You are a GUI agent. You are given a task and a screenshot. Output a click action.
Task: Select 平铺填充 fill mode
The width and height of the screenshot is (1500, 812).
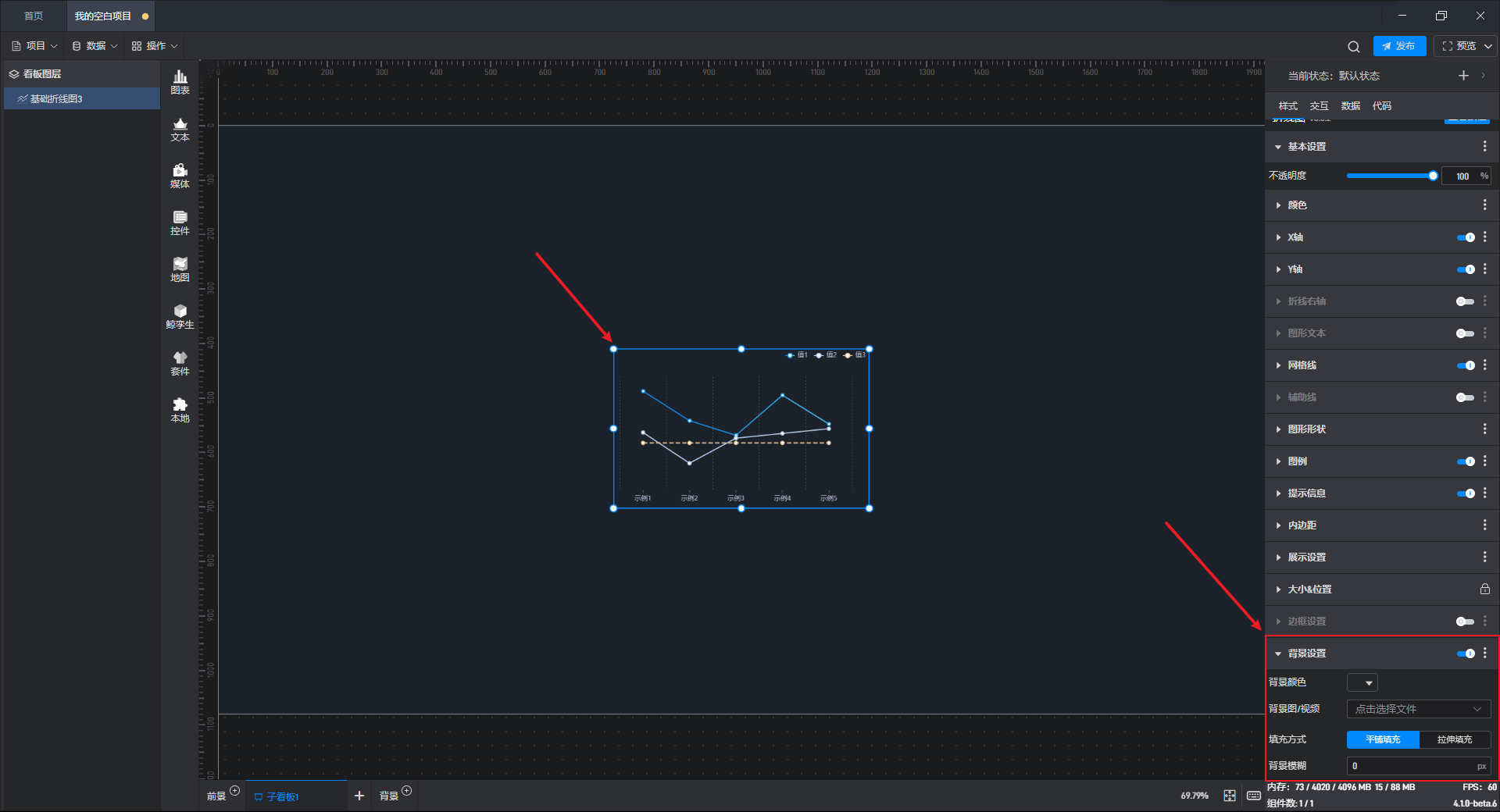point(1383,739)
